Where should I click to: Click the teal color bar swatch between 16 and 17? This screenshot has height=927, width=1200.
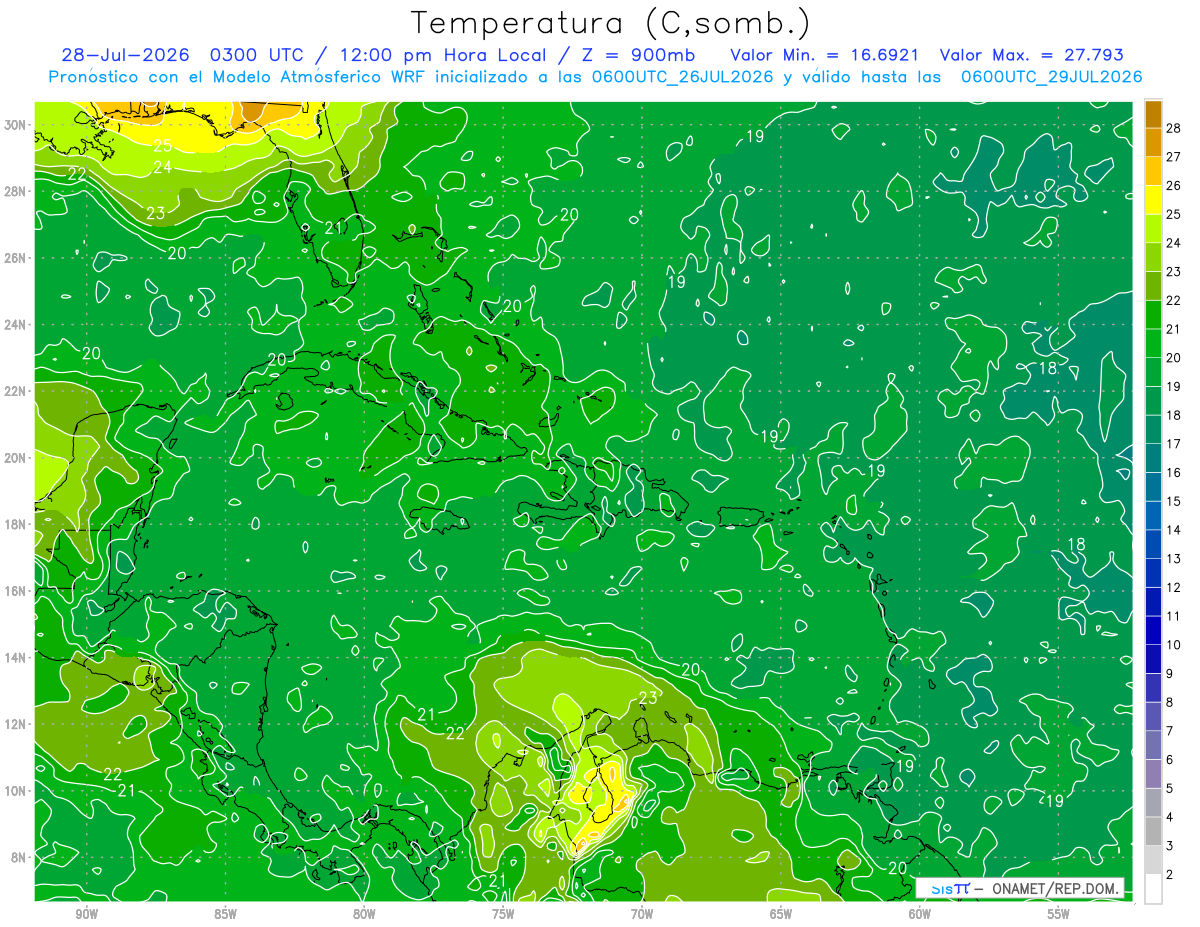pos(1153,457)
